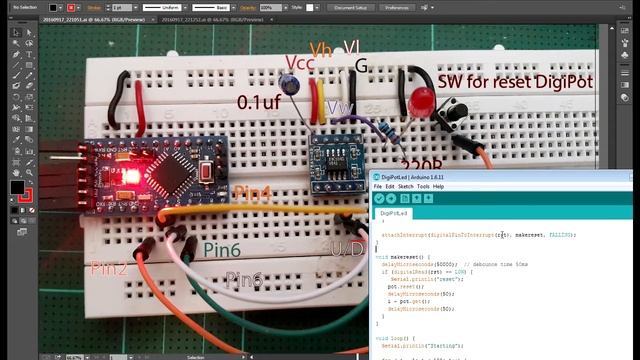The width and height of the screenshot is (640, 360).
Task: Select the Perspective Grid tool
Action: pos(29,118)
